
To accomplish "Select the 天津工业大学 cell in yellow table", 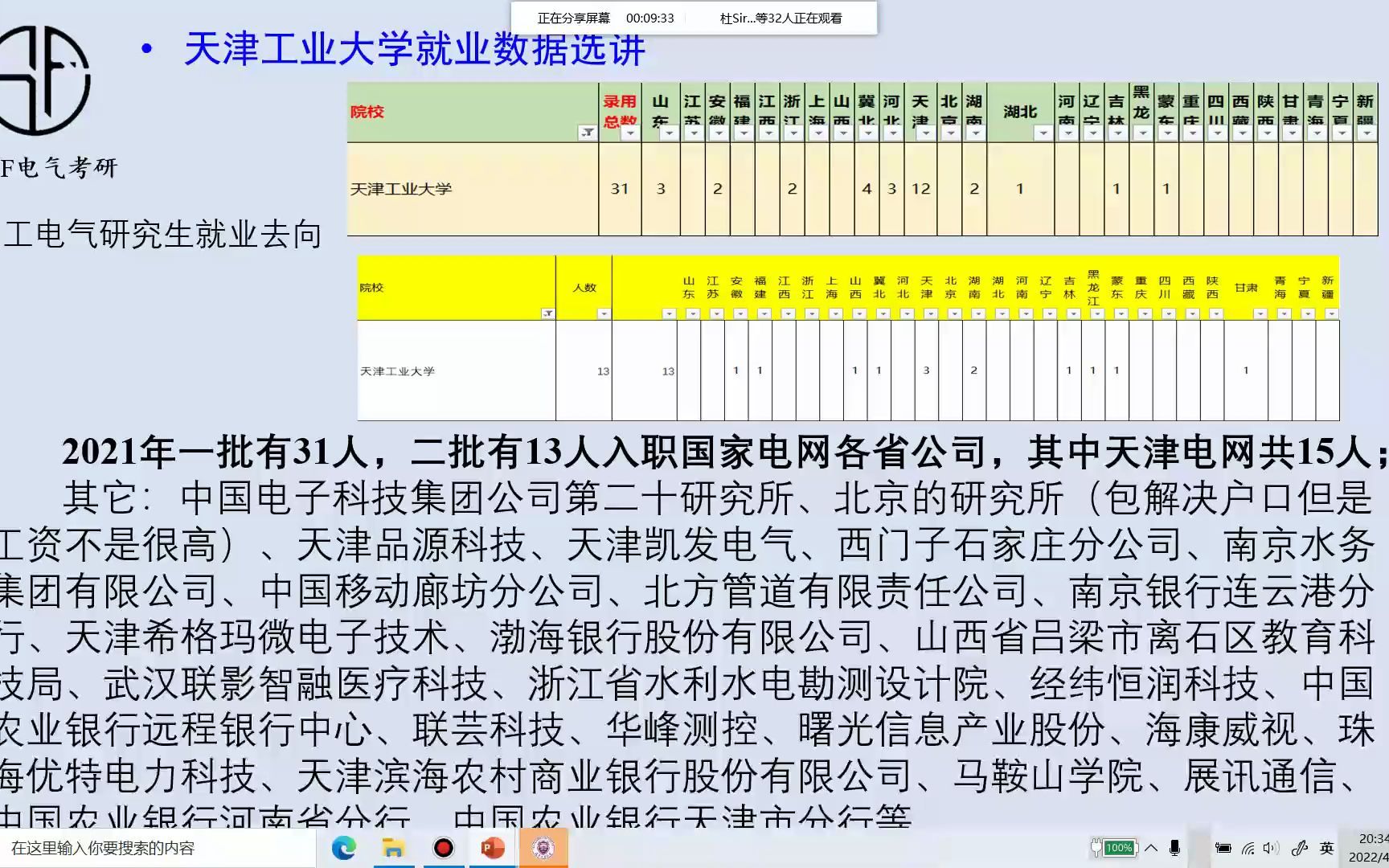I will tap(457, 371).
